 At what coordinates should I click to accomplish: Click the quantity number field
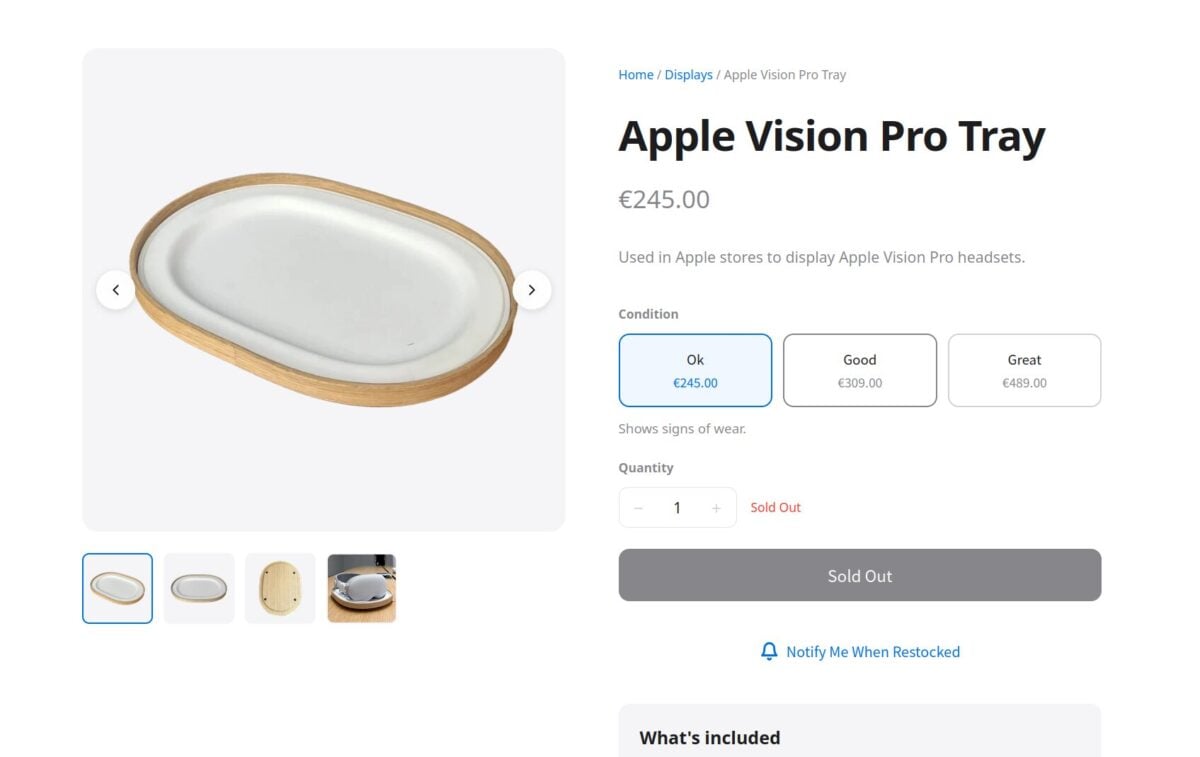click(677, 508)
